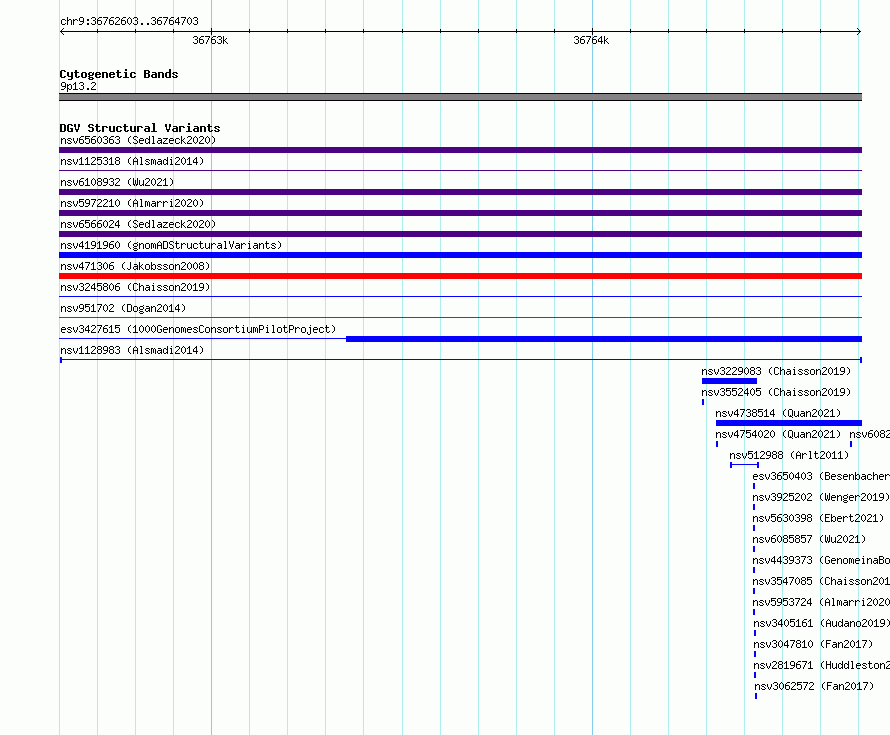Click the 9p13.2 band label

coord(78,86)
